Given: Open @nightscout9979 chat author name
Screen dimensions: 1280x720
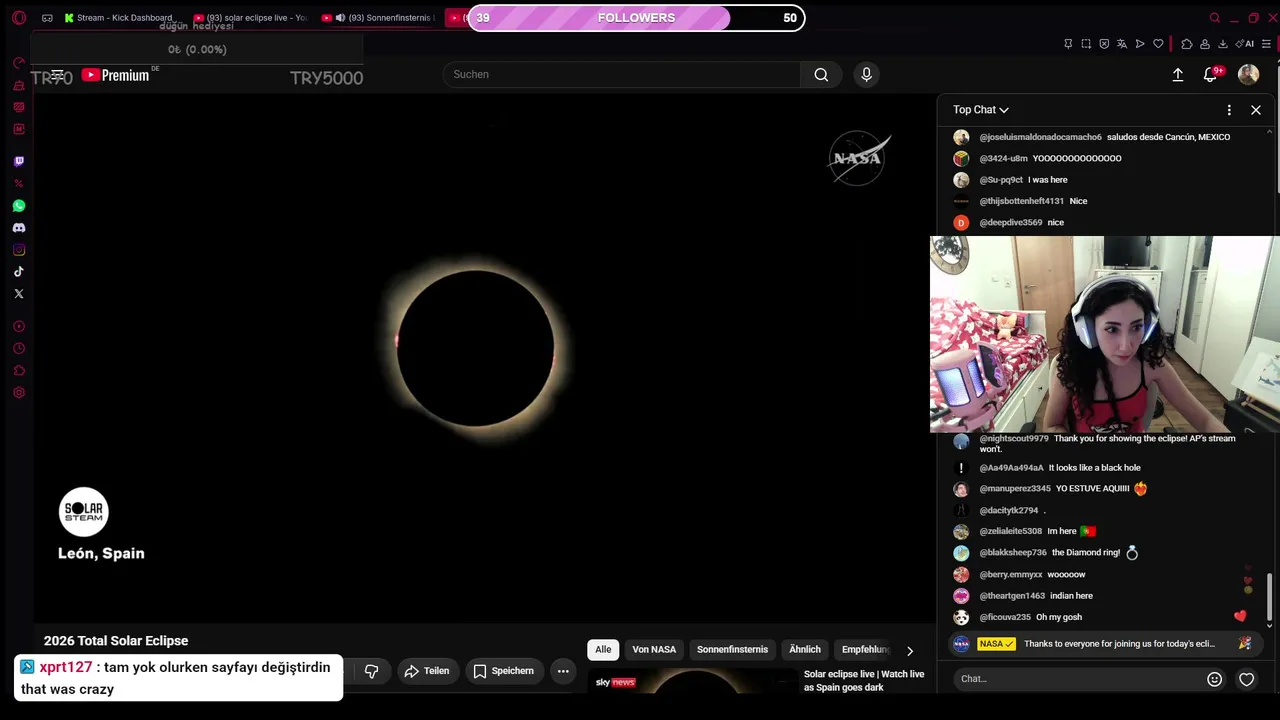Looking at the screenshot, I should [x=1014, y=438].
